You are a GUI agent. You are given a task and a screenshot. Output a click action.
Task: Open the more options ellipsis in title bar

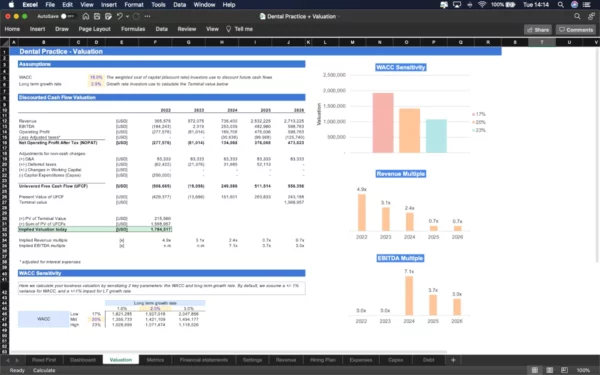pyautogui.click(x=148, y=16)
